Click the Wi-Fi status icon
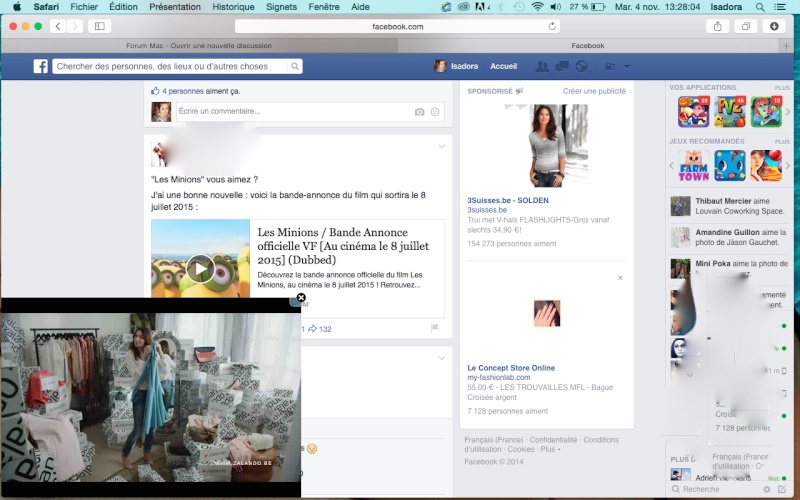The height and width of the screenshot is (500, 800). (x=537, y=7)
